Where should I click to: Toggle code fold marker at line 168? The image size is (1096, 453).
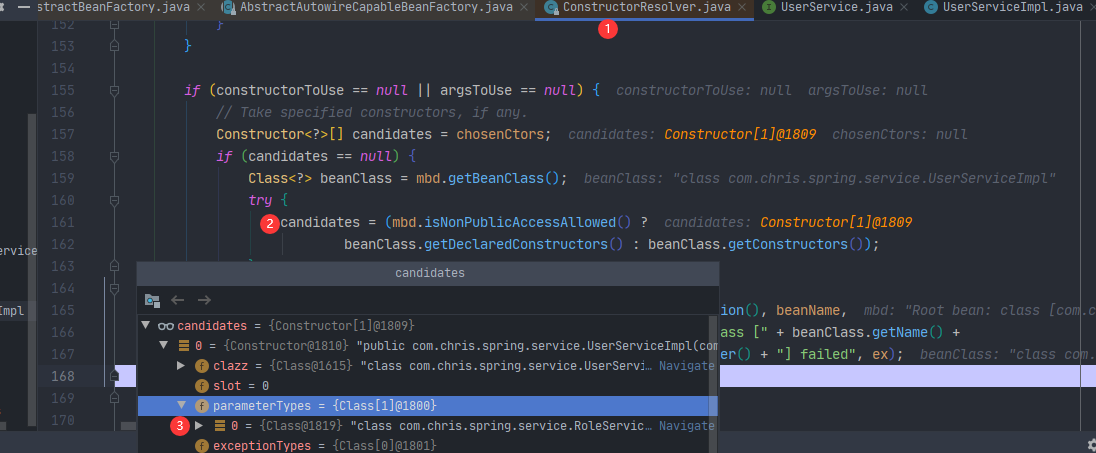(x=115, y=376)
